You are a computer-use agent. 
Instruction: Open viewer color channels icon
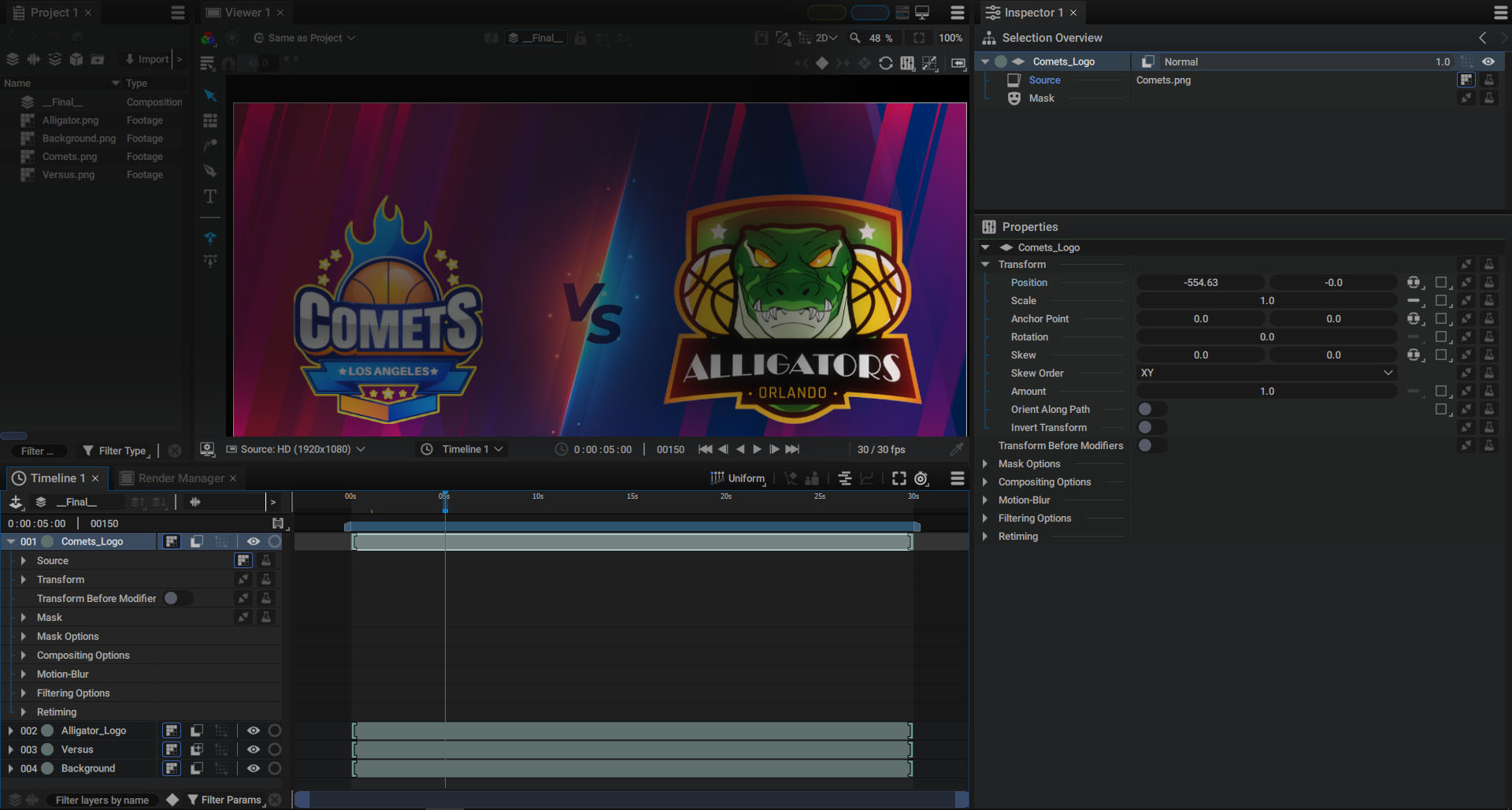click(x=208, y=38)
